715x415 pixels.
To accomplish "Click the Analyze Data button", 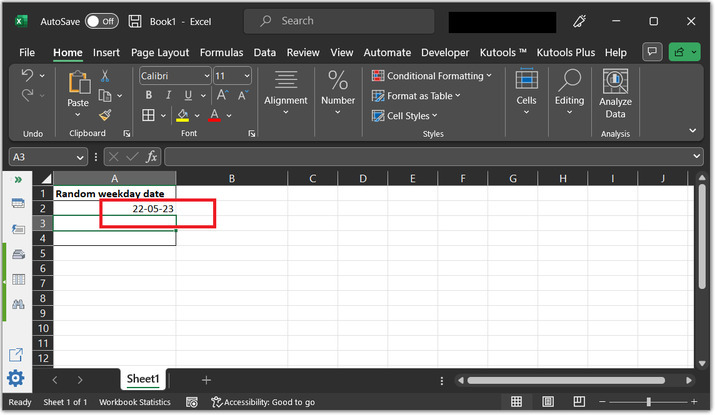I will click(615, 94).
